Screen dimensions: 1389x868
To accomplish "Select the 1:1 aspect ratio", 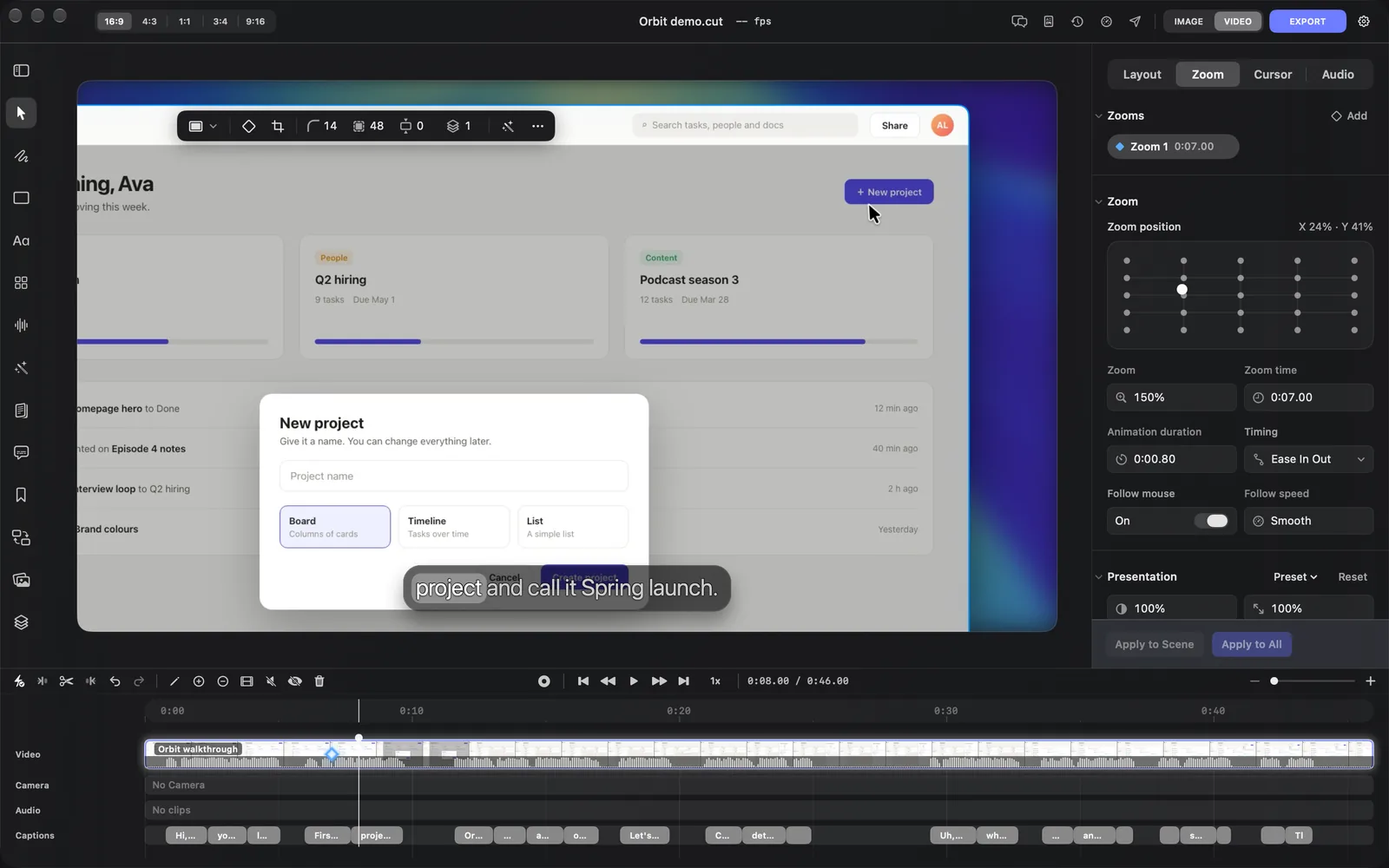I will point(185,22).
